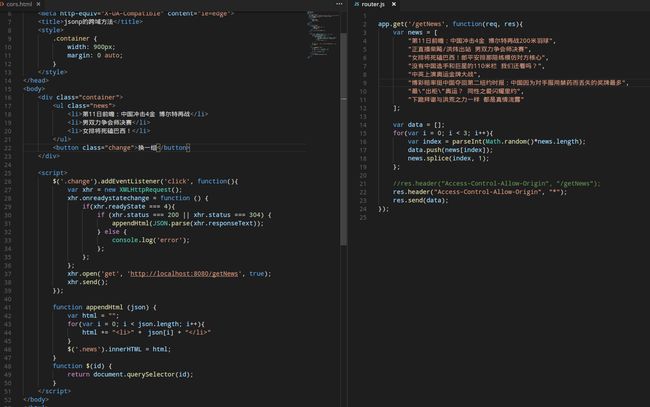650x407 pixels.
Task: Click the 'var data = [];' line
Action: [x=419, y=124]
